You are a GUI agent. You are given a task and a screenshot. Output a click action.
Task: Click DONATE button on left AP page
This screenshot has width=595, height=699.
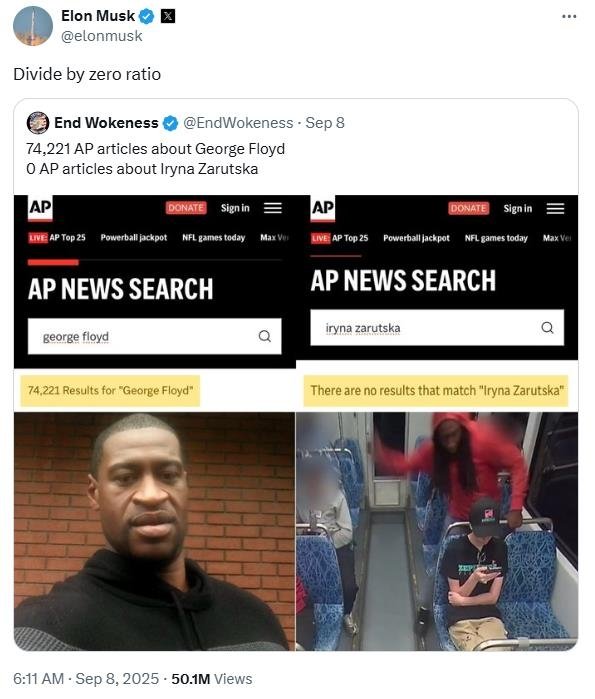click(x=186, y=208)
